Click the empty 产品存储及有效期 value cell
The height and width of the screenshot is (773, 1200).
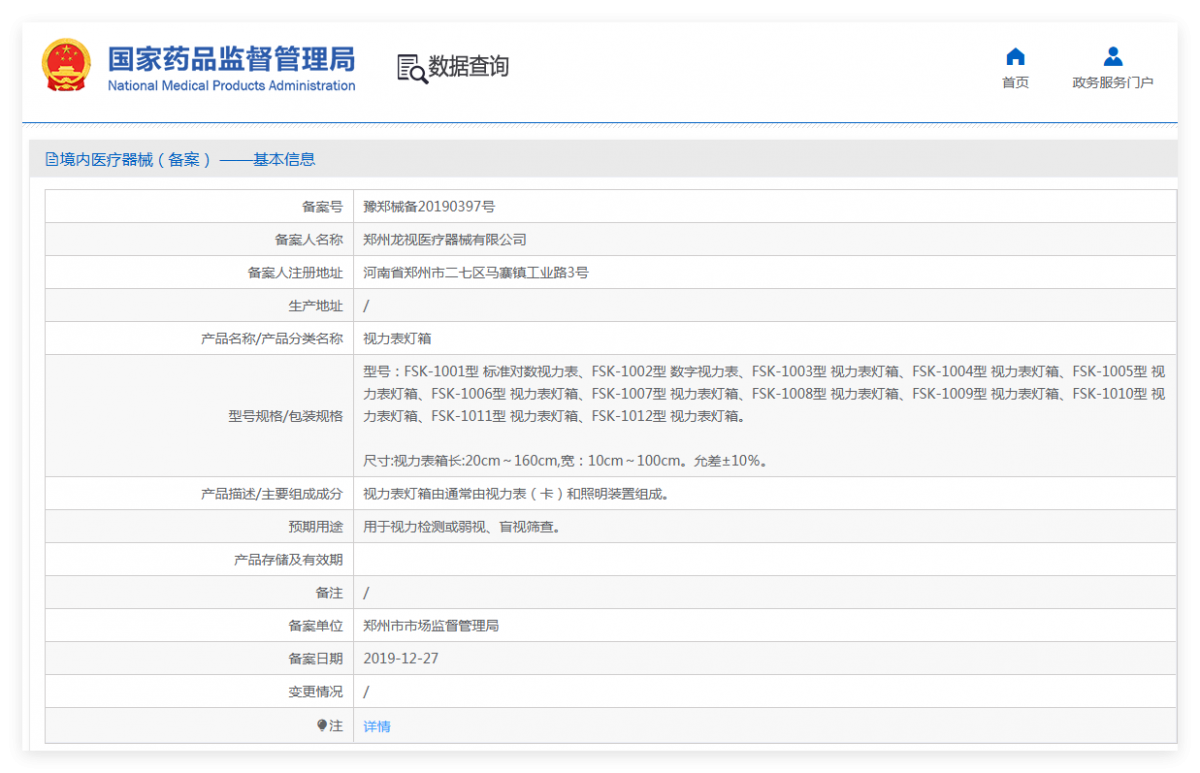(765, 560)
